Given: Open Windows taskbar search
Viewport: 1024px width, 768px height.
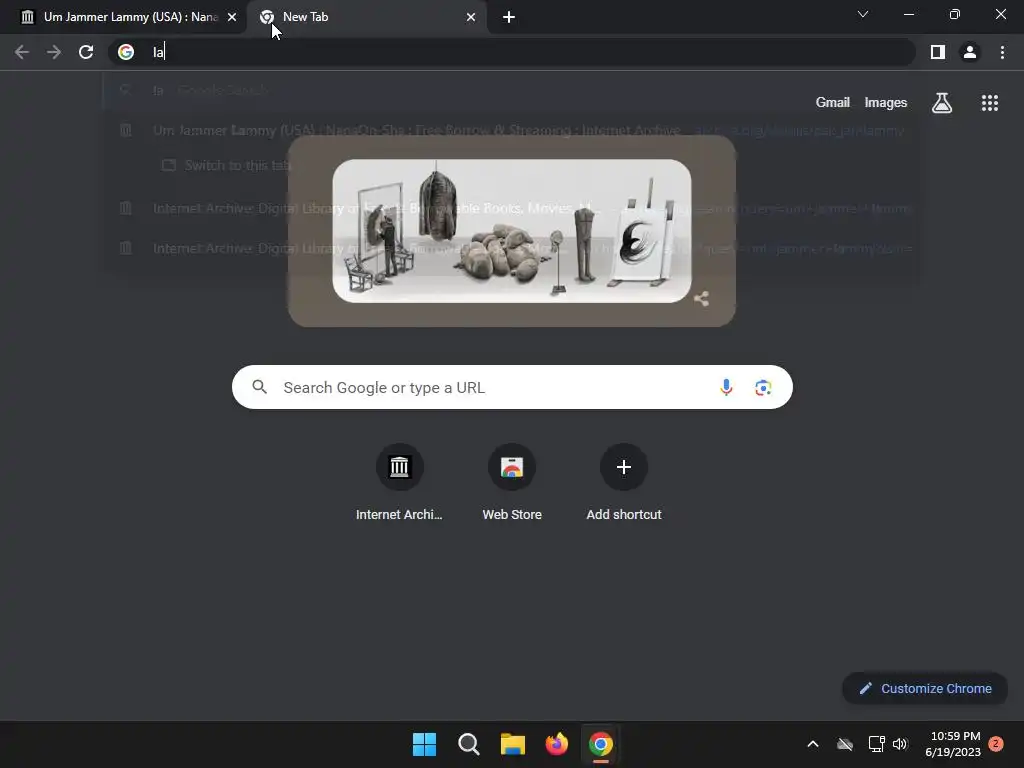Looking at the screenshot, I should tap(469, 744).
